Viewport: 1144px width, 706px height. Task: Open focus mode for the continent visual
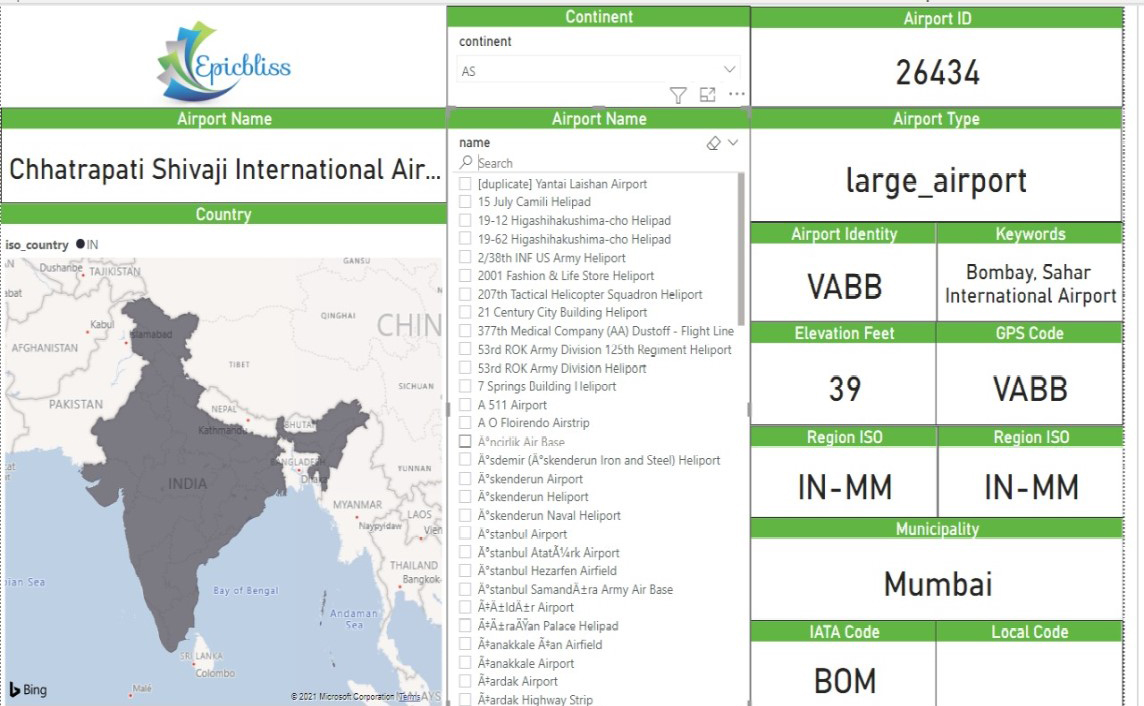click(x=708, y=95)
